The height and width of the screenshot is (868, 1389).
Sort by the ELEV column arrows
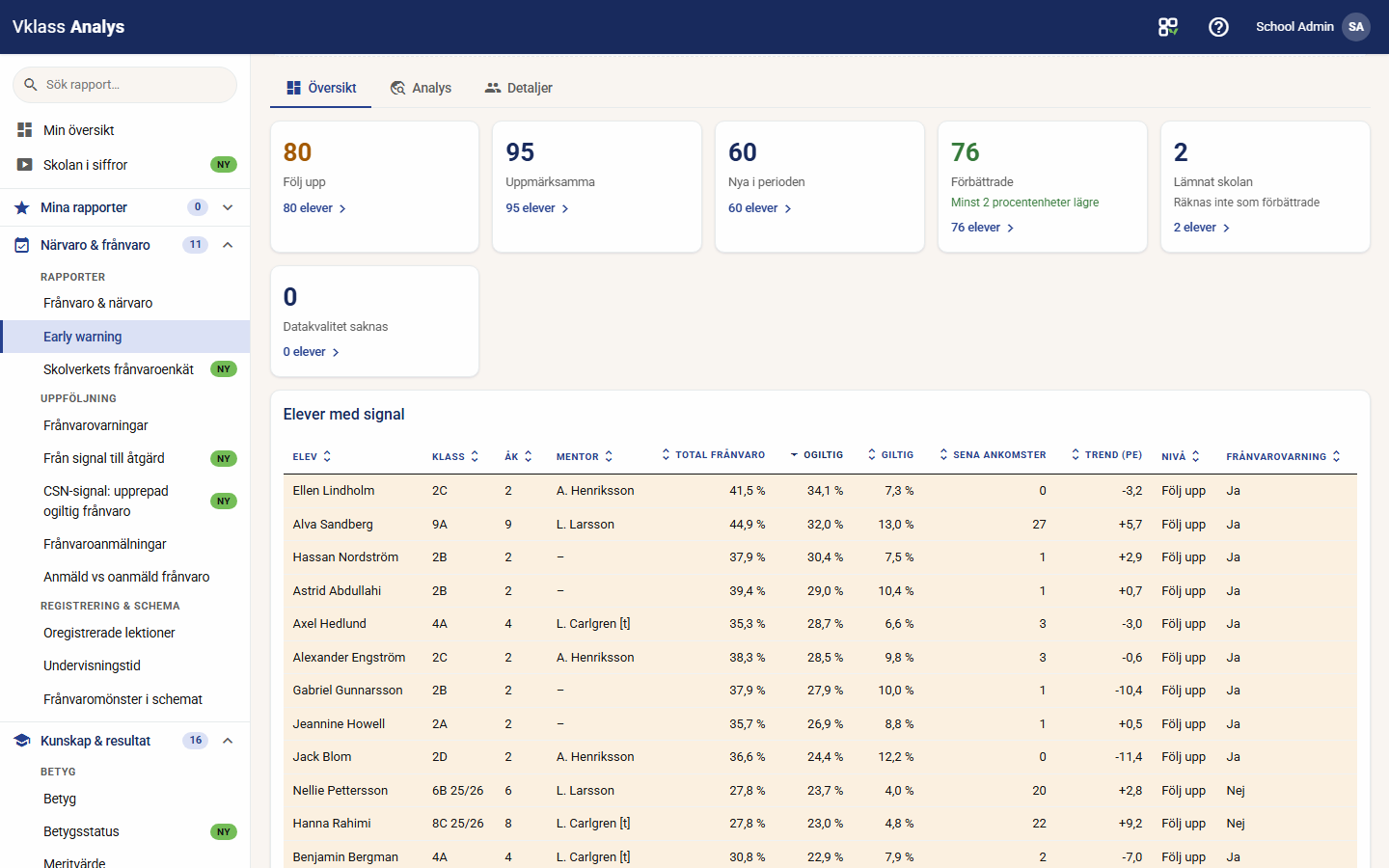point(327,456)
